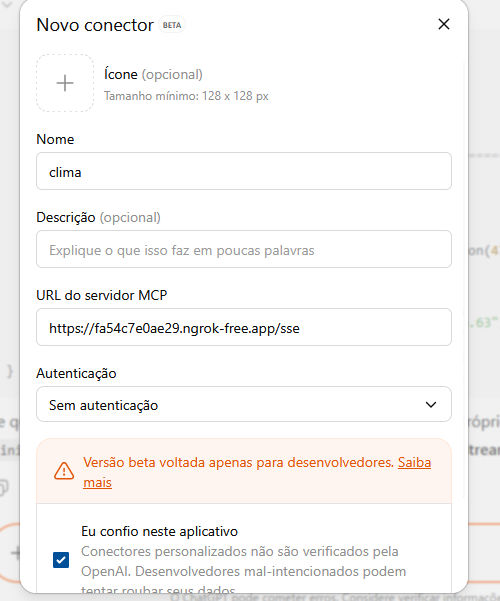Image resolution: width=500 pixels, height=601 pixels.
Task: Click the Nome field containing clima
Action: 244,171
